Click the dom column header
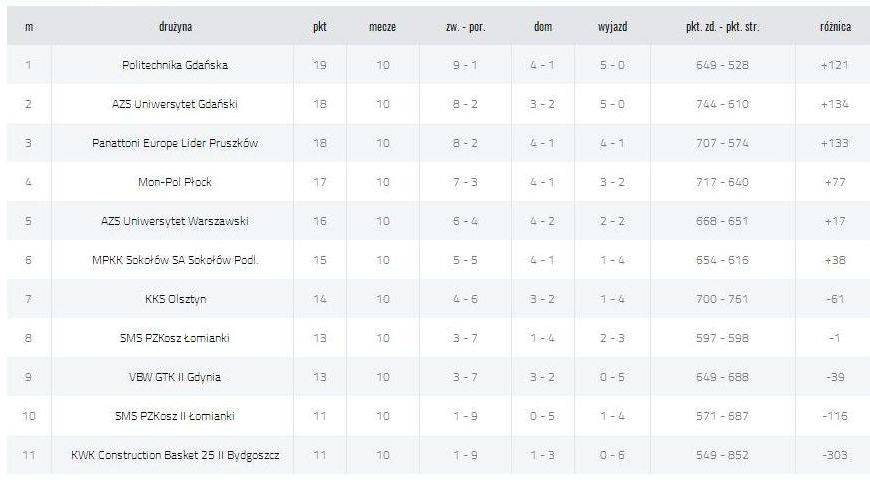 click(x=543, y=26)
